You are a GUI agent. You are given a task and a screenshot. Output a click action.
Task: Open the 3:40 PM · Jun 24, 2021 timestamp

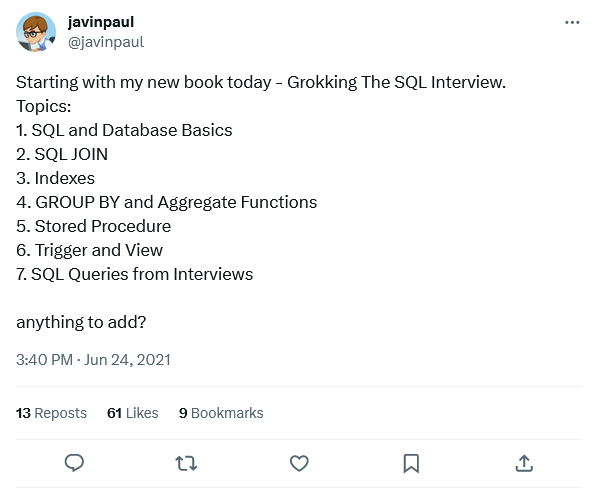(93, 360)
